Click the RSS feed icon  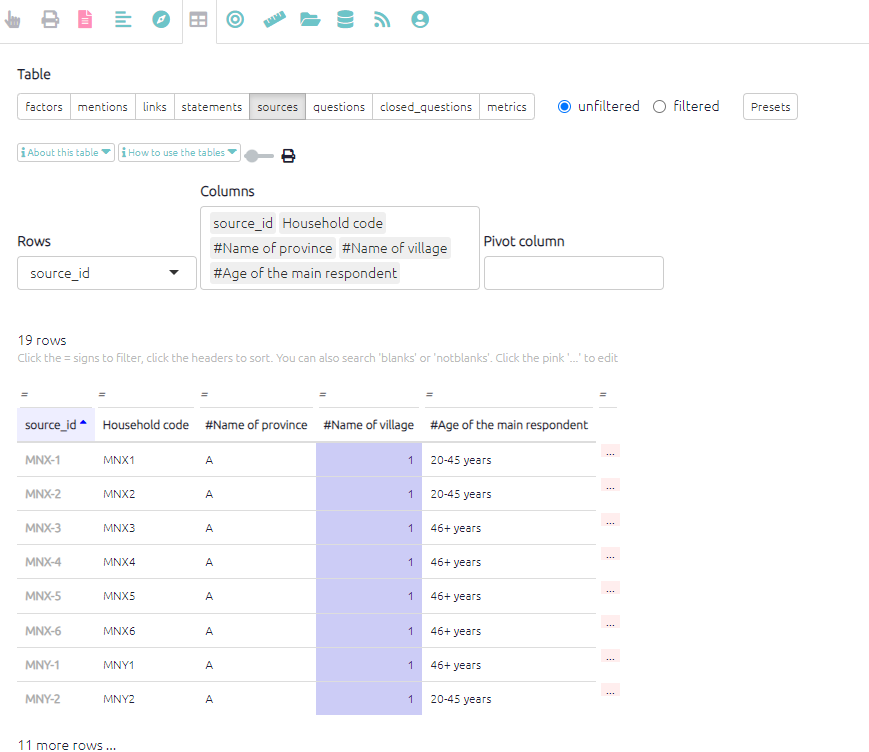(x=382, y=20)
